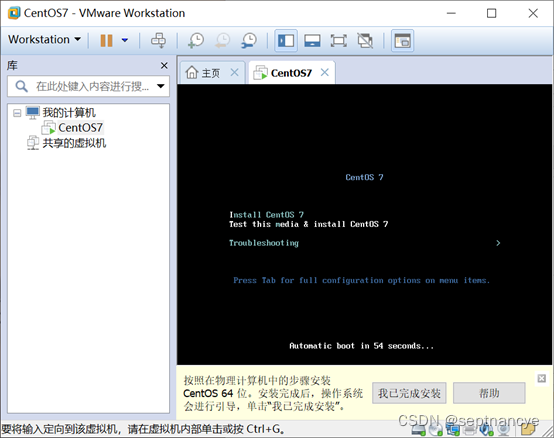Select the CentOS7 VM in library tree

point(80,128)
